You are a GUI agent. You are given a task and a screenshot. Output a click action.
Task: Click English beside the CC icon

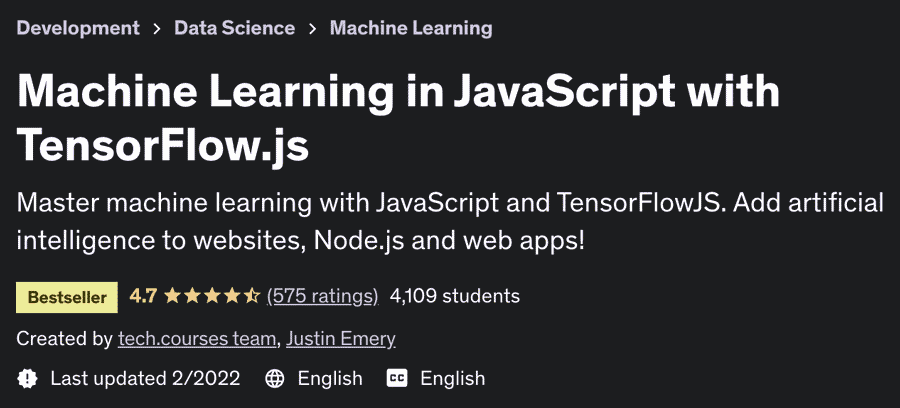pos(452,378)
